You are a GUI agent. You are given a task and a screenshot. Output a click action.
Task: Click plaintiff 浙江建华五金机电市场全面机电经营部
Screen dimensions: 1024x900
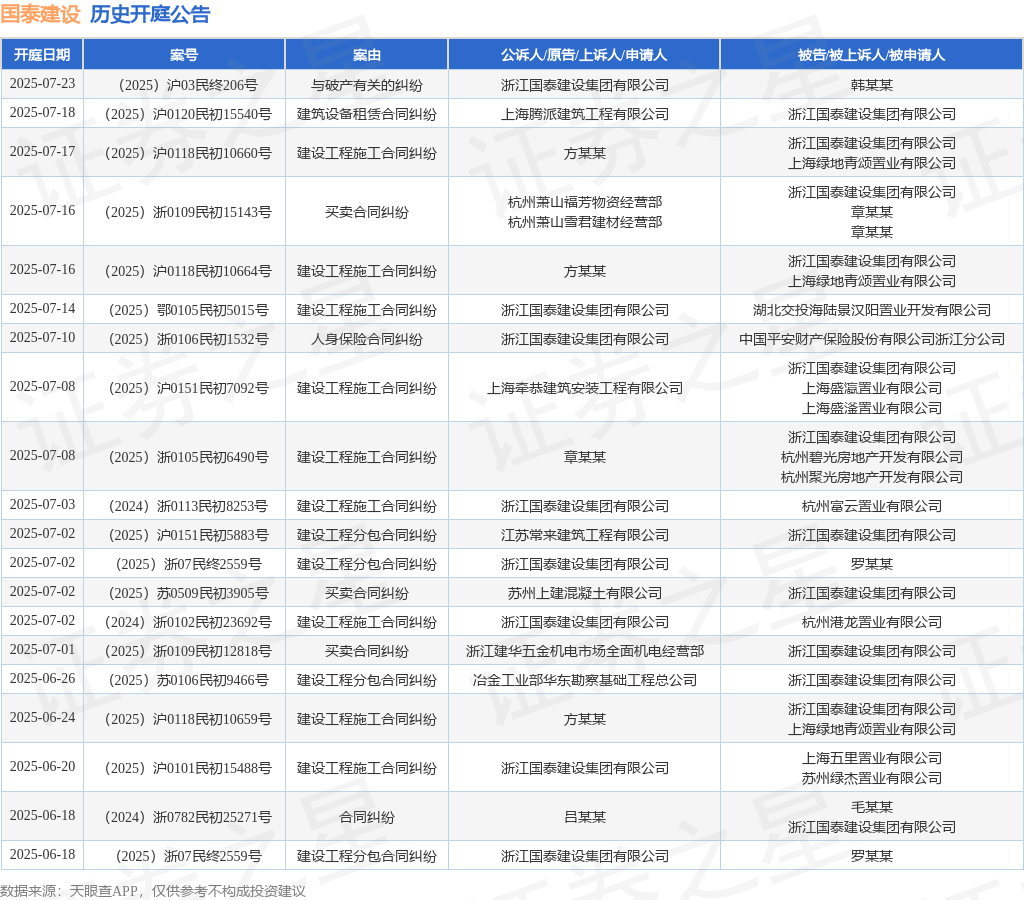[584, 651]
